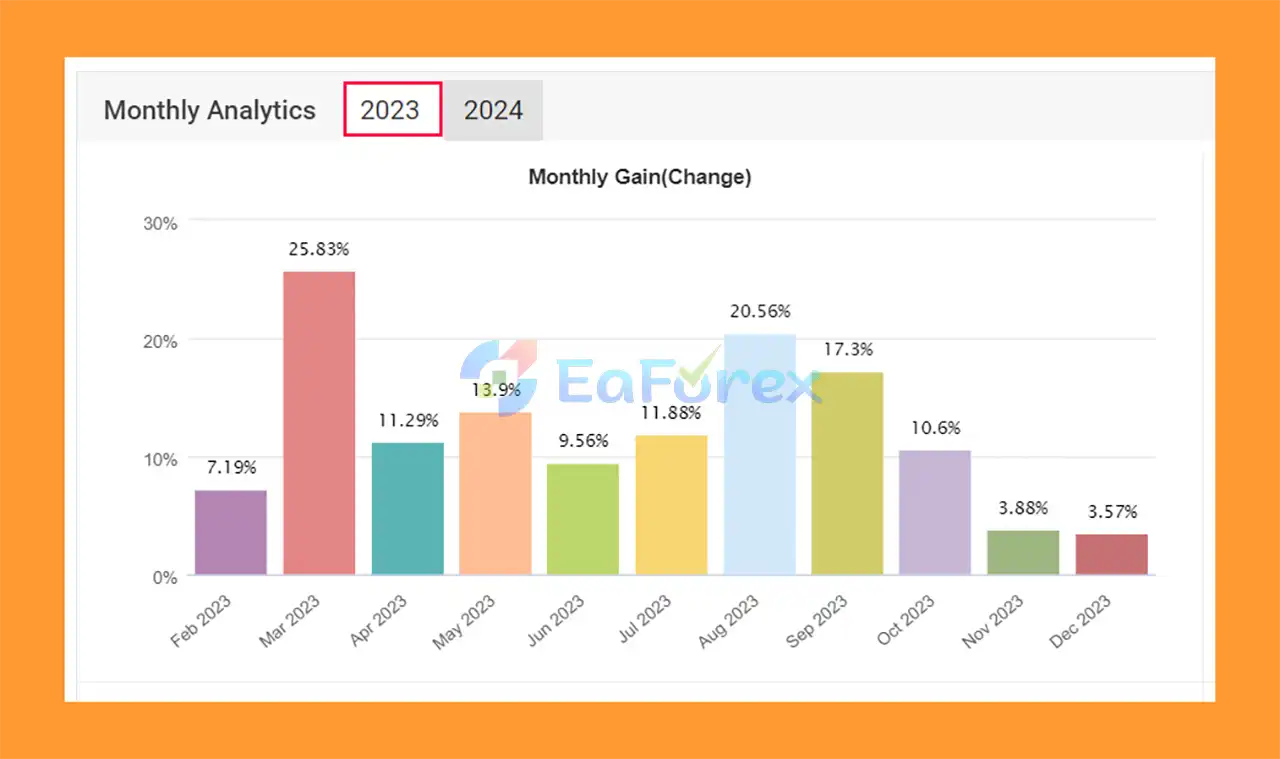Select the dark red Dec 2023 bar
1280x759 pixels.
[x=1111, y=555]
